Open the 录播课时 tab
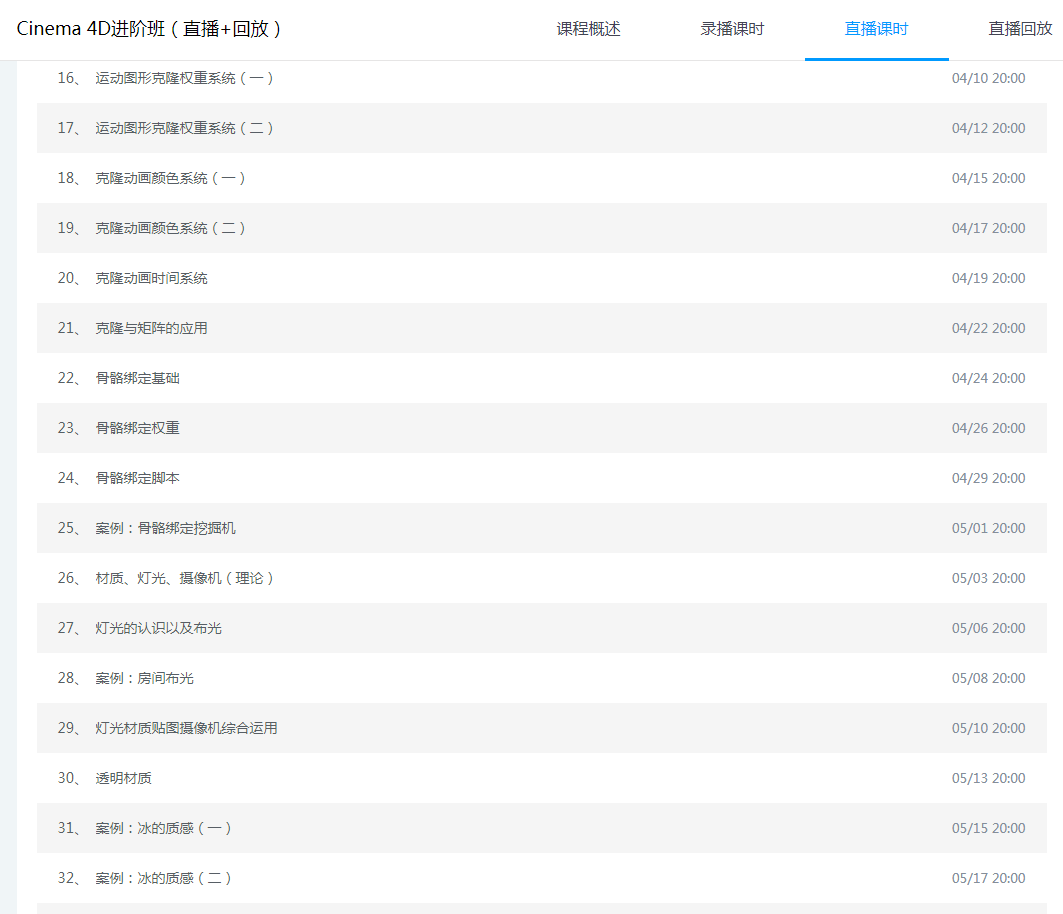 click(731, 30)
